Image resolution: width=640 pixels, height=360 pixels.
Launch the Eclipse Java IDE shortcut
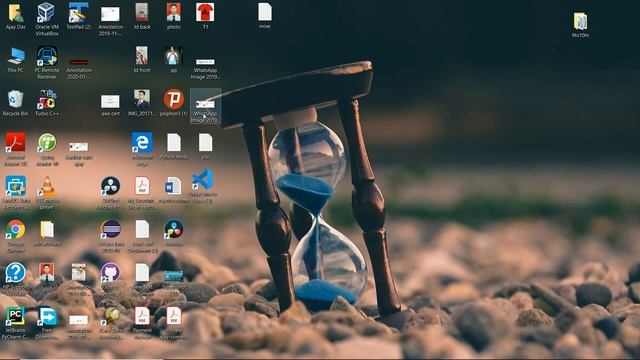pyautogui.click(x=111, y=236)
